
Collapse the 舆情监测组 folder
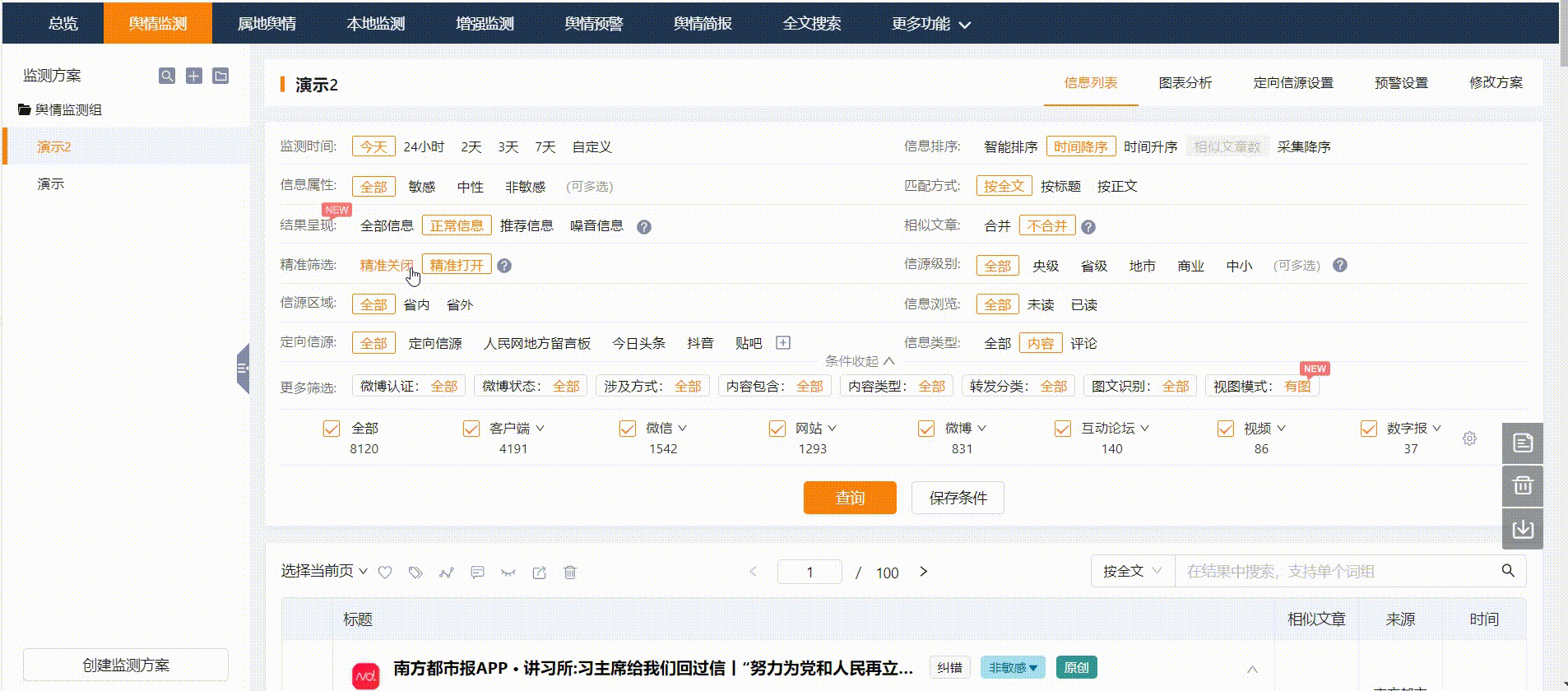coord(60,109)
